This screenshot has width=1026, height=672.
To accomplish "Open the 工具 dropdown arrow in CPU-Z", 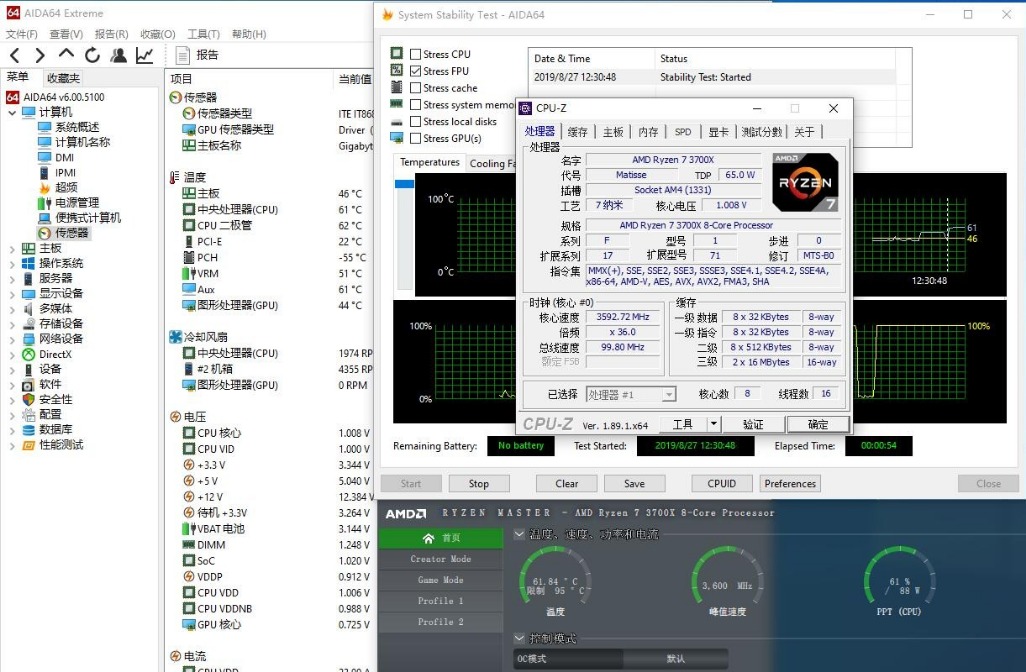I will 713,424.
